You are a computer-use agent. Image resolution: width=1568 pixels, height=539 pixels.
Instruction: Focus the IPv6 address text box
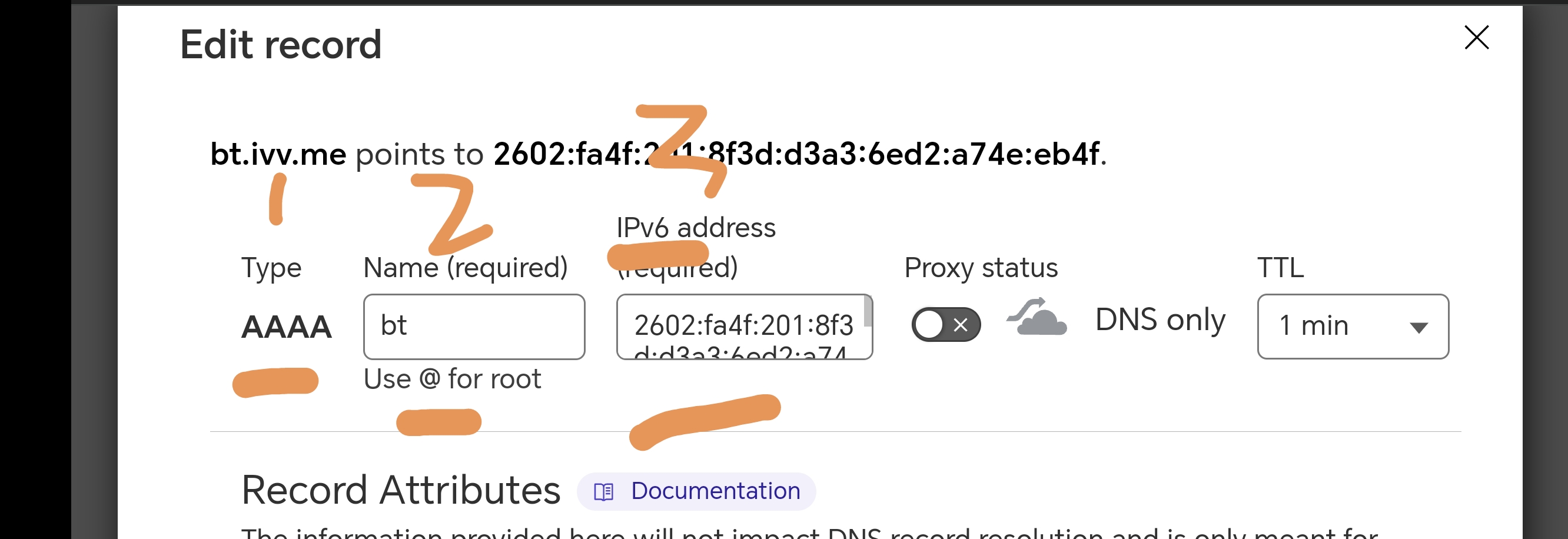740,326
